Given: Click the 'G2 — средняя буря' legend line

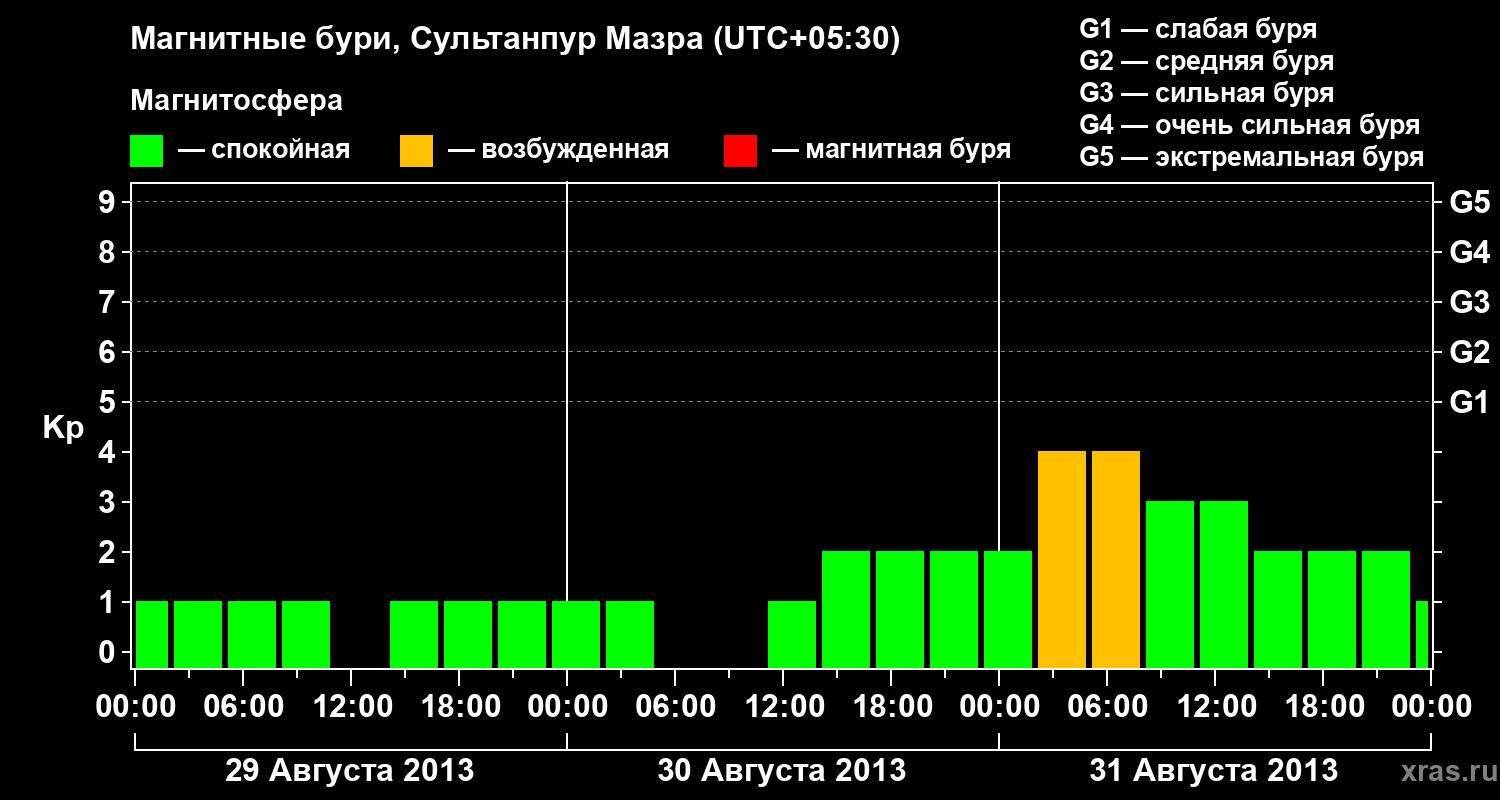Looking at the screenshot, I should [x=1206, y=61].
